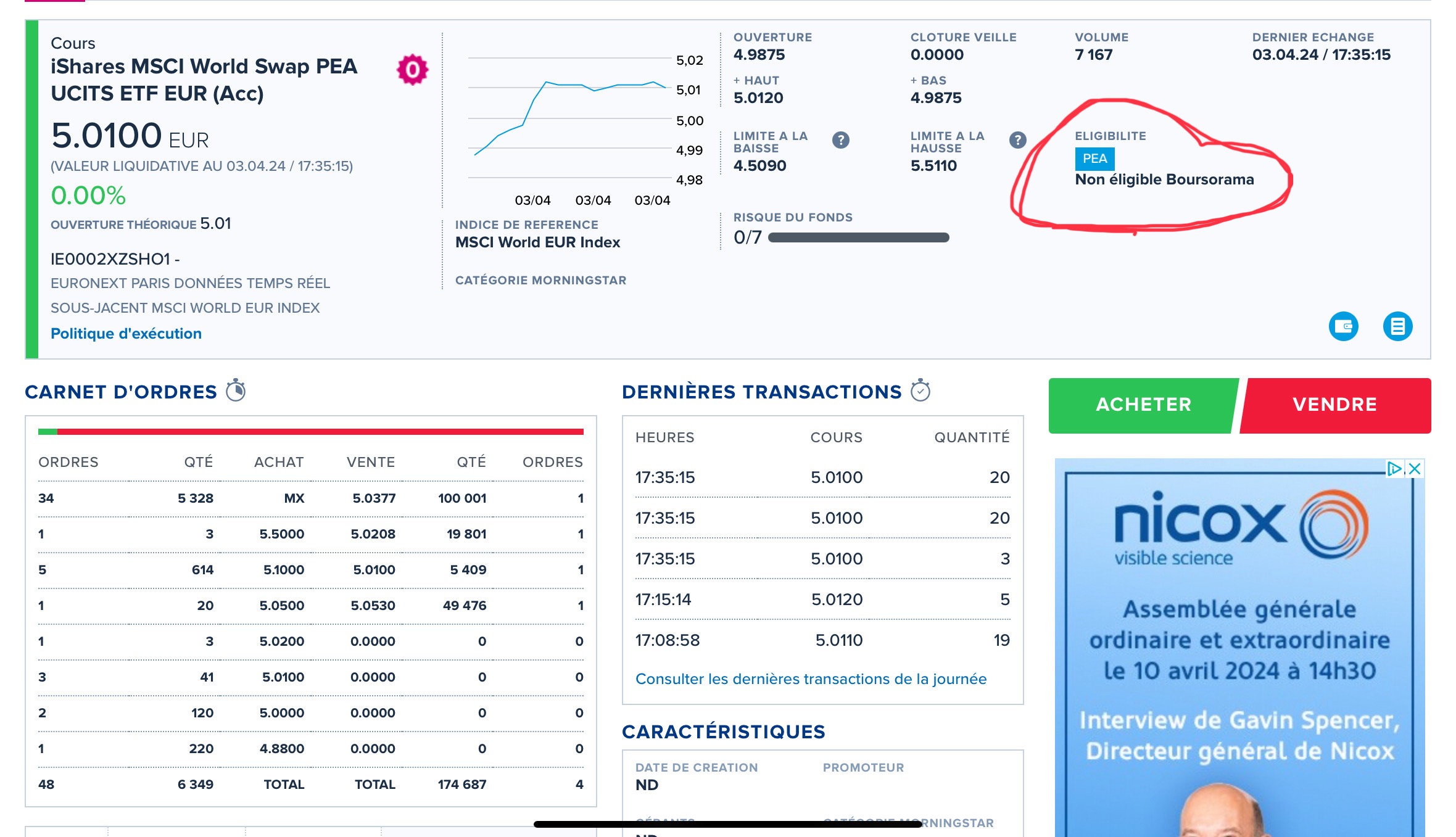Screen dimensions: 1456x837
Task: Click the order book buy/sell ratio bar
Action: point(311,432)
